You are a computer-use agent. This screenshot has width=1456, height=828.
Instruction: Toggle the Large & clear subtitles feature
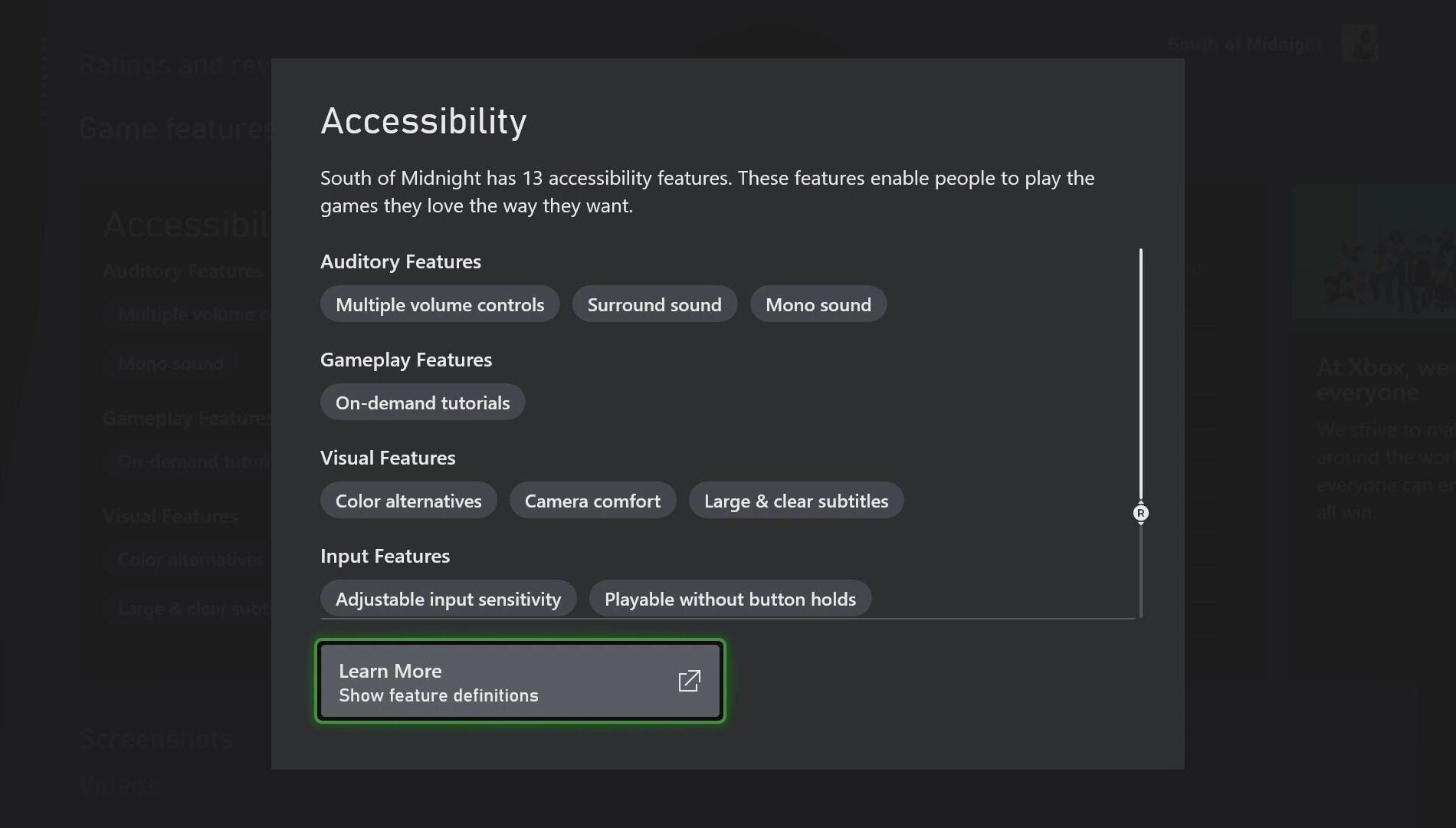tap(796, 500)
